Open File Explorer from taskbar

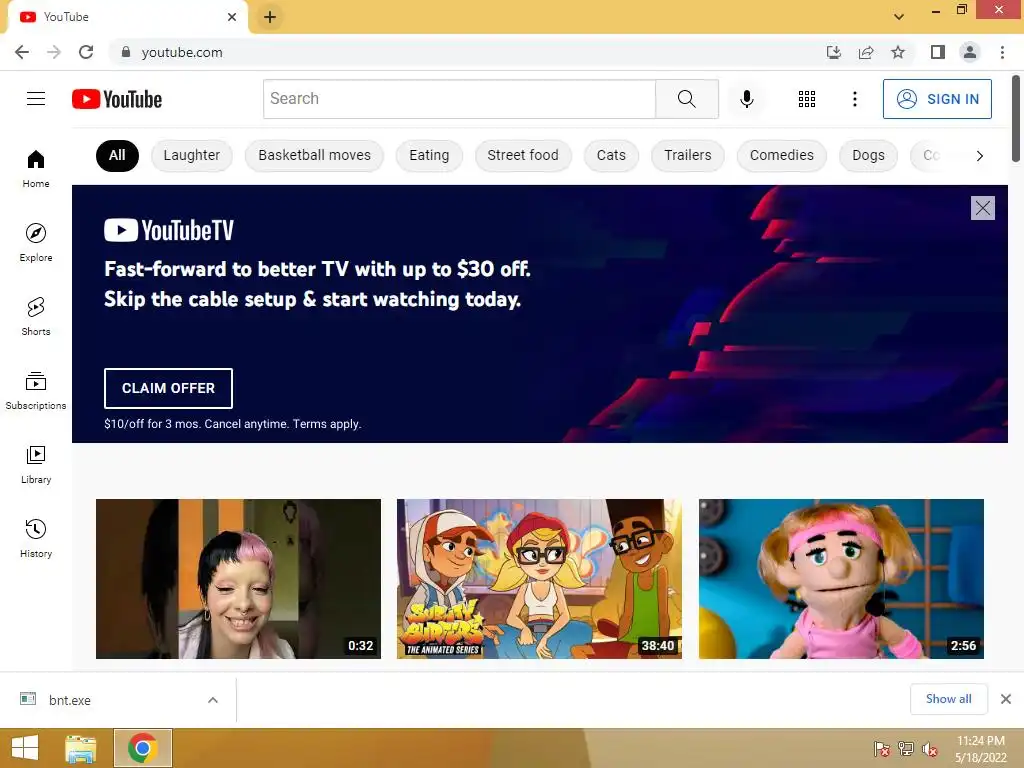81,748
